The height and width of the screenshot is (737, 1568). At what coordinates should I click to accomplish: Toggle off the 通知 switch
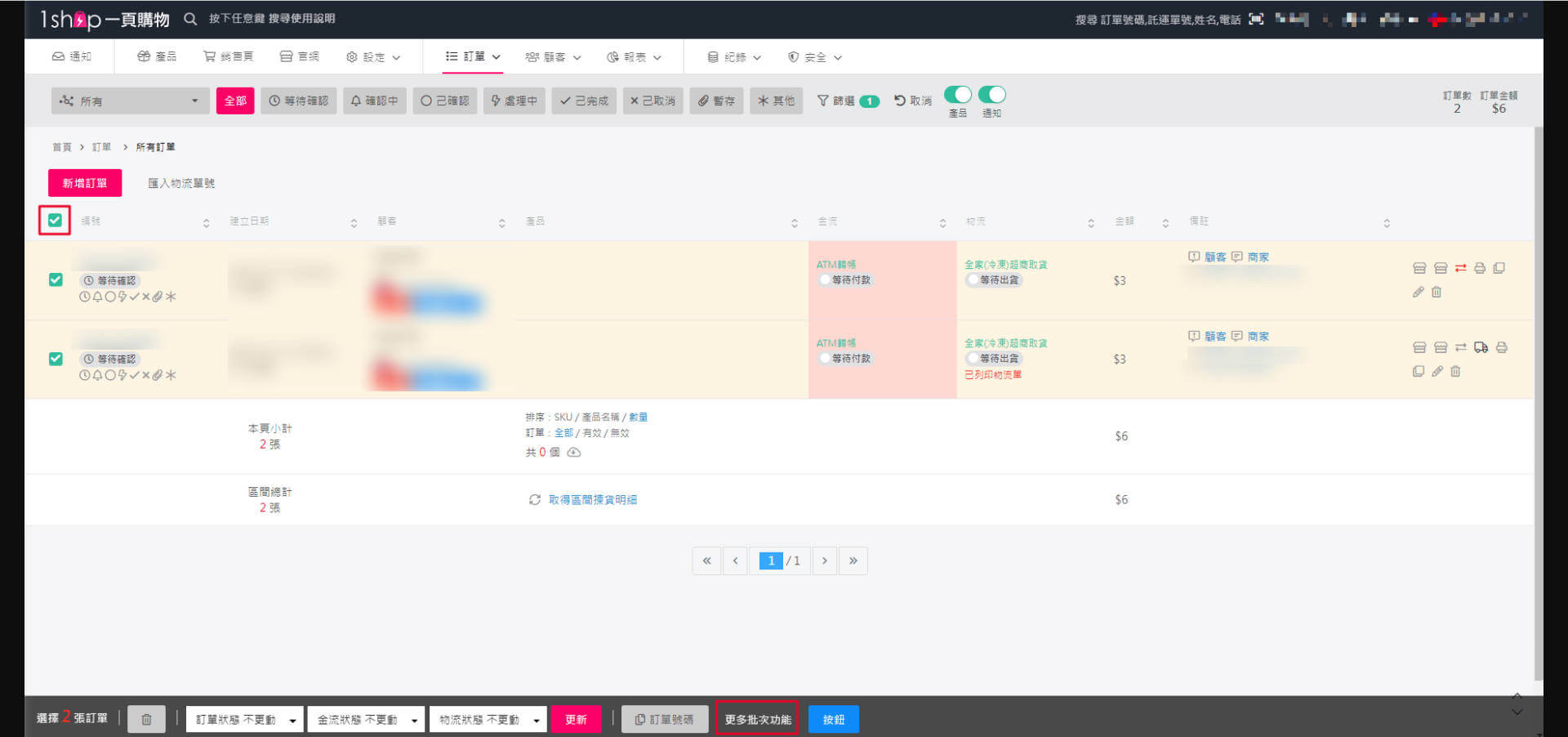992,94
